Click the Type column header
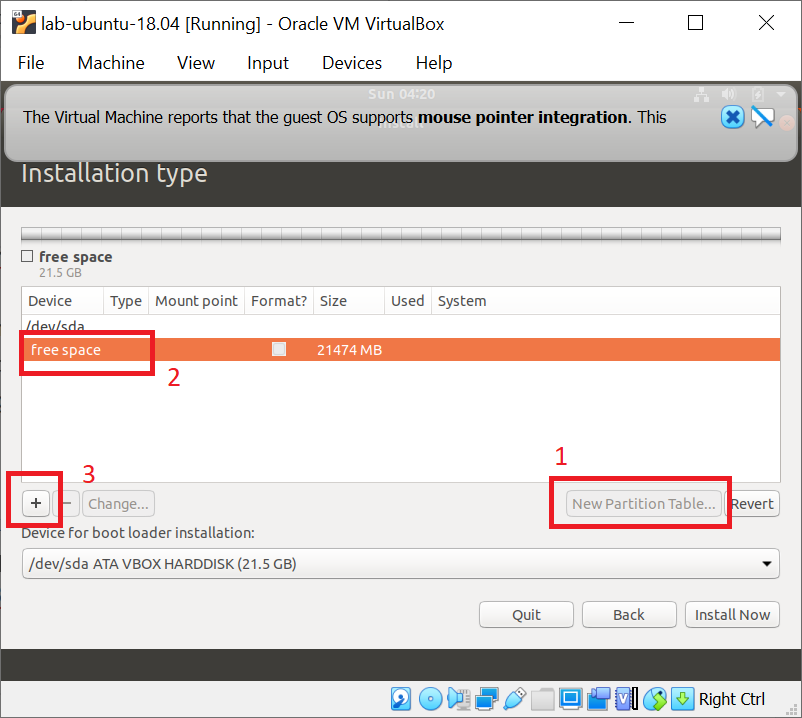The image size is (802, 718). coord(126,301)
